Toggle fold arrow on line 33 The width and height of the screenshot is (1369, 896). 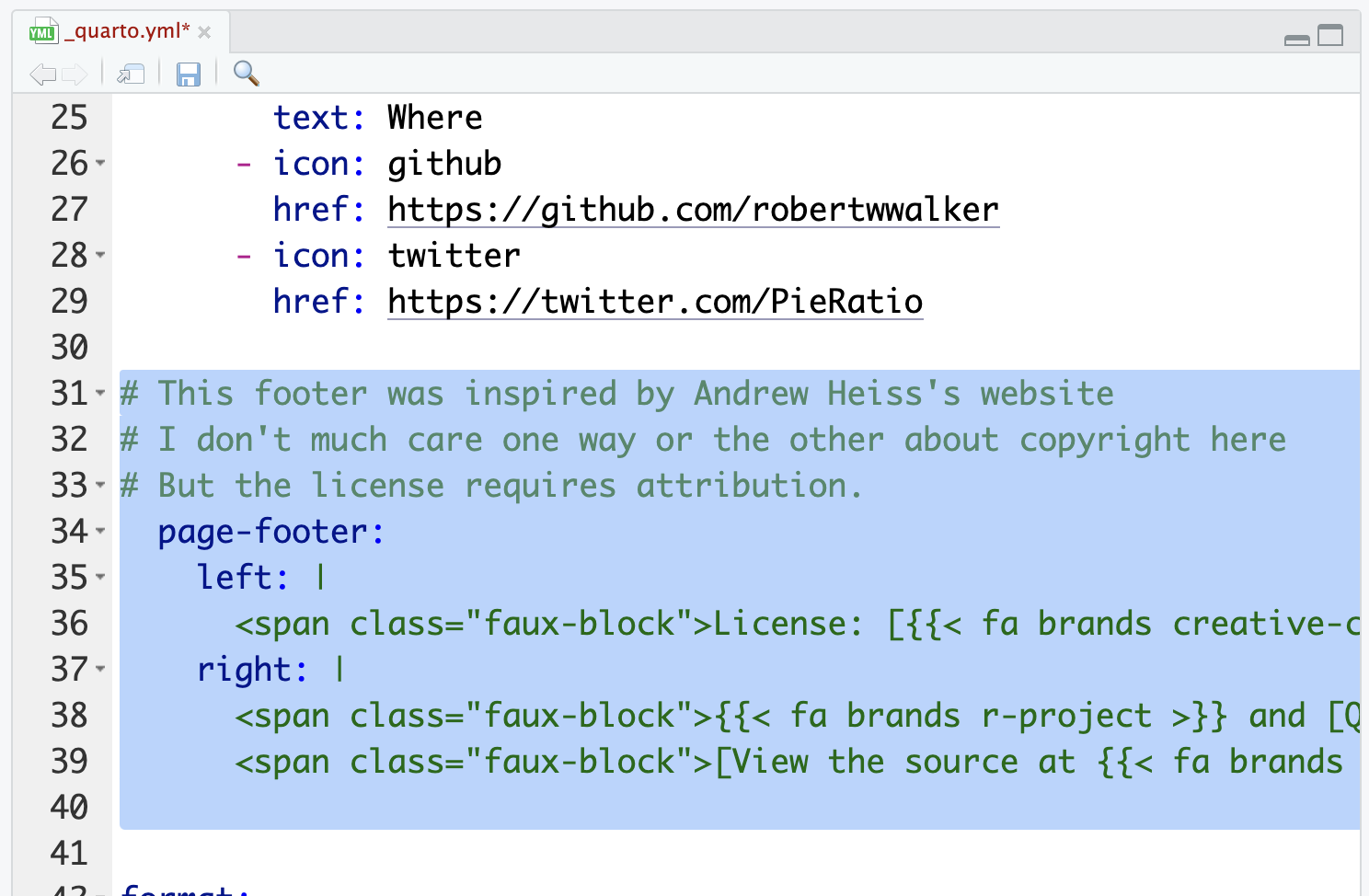pos(100,485)
